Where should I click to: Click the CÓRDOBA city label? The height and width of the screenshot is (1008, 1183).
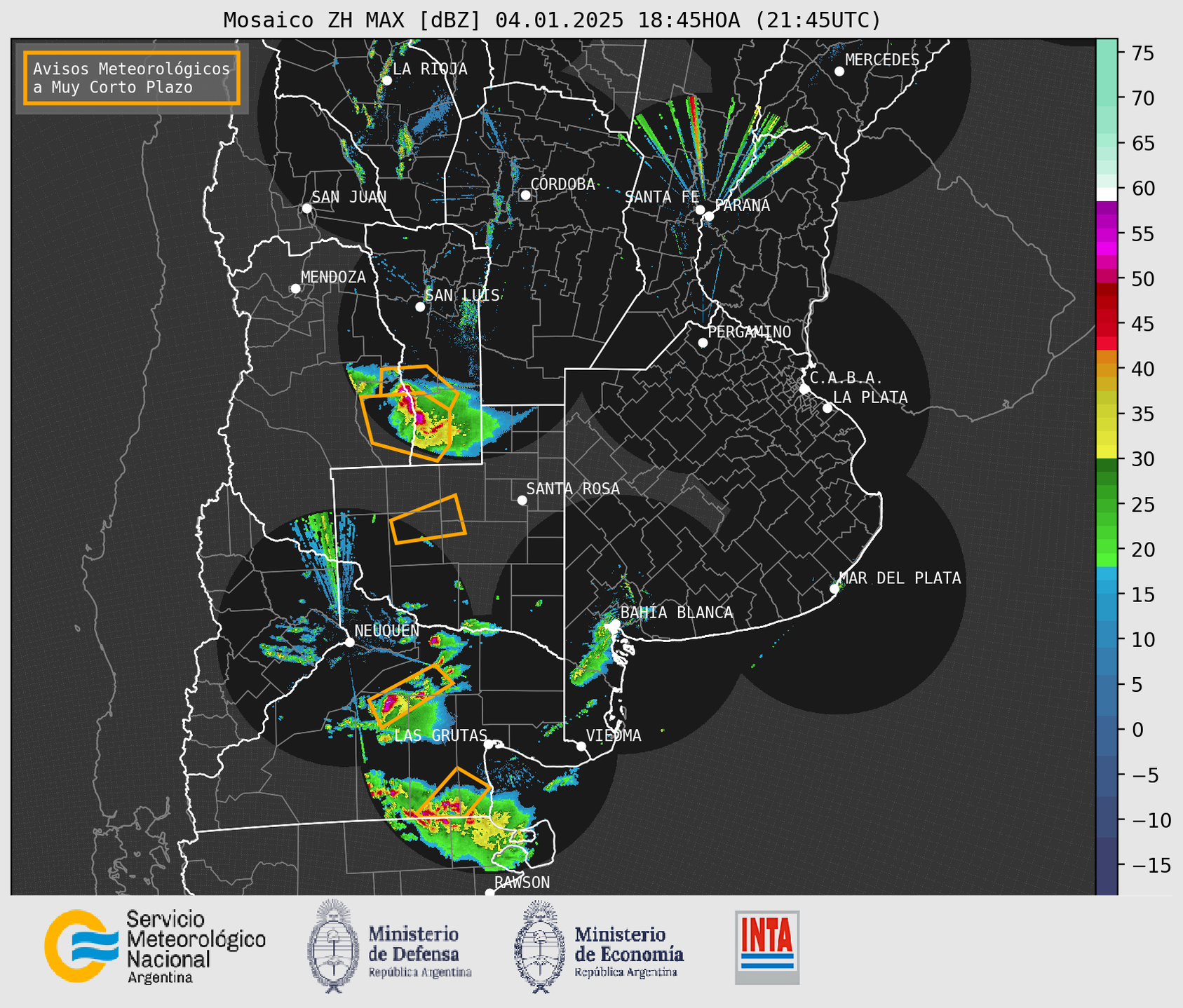pyautogui.click(x=562, y=184)
